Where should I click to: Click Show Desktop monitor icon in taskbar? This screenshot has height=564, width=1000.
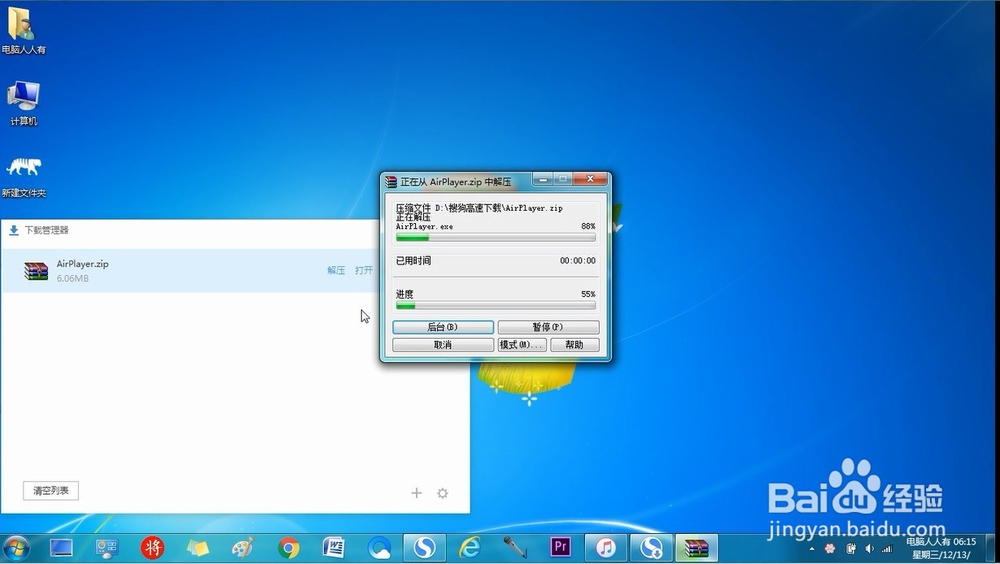[x=61, y=548]
